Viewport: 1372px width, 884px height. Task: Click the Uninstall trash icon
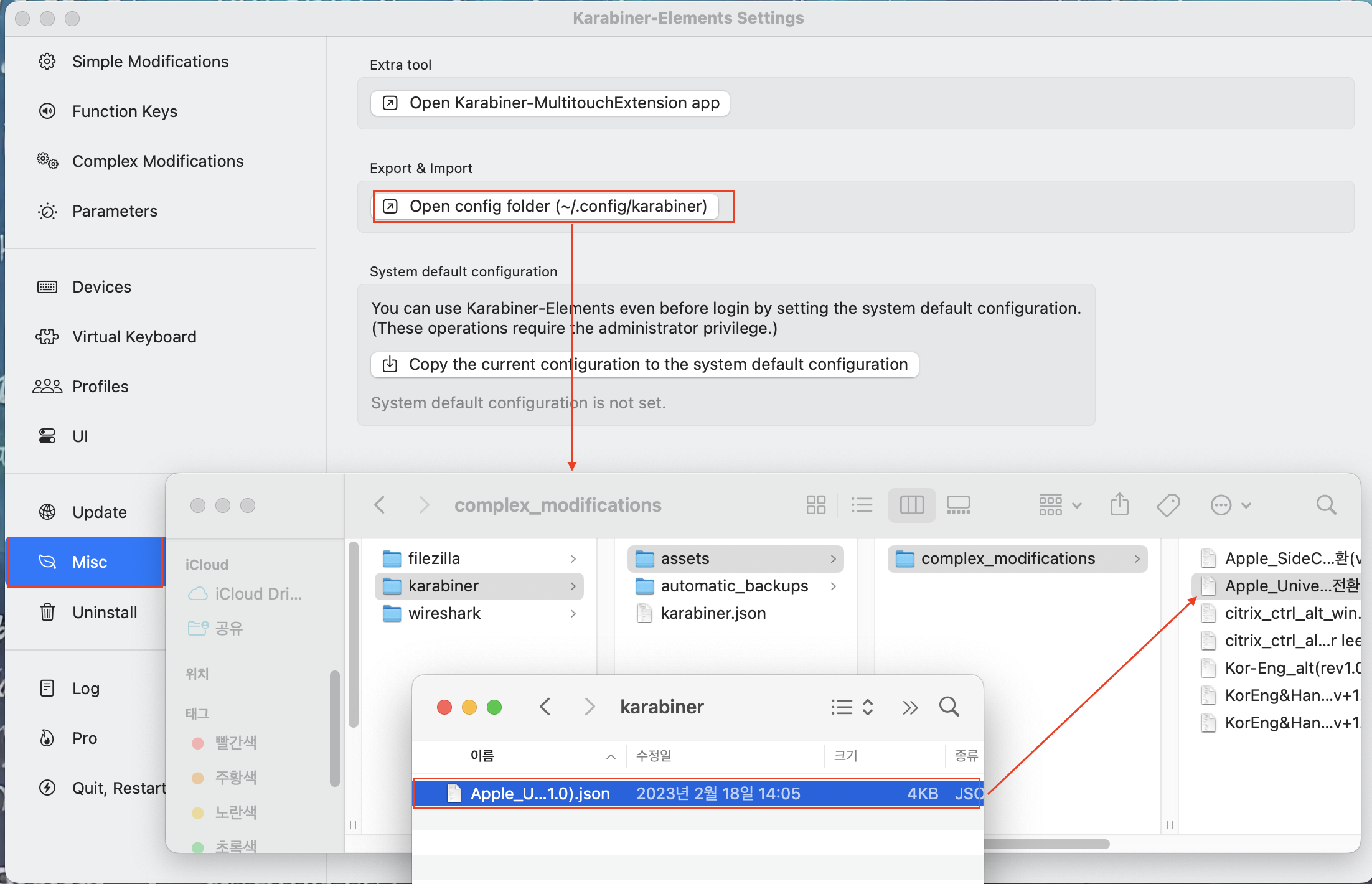click(48, 612)
